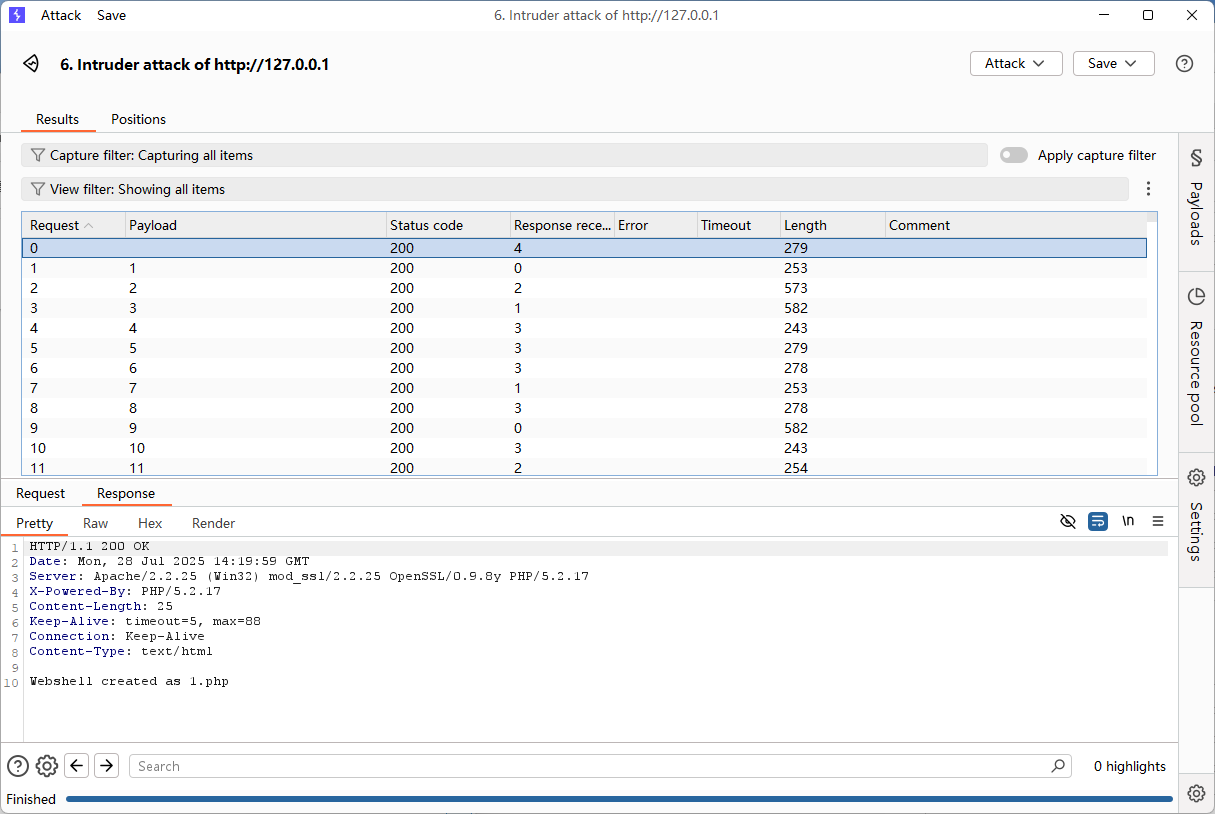This screenshot has width=1215, height=814.
Task: Sort by the Response received column header
Action: [562, 225]
